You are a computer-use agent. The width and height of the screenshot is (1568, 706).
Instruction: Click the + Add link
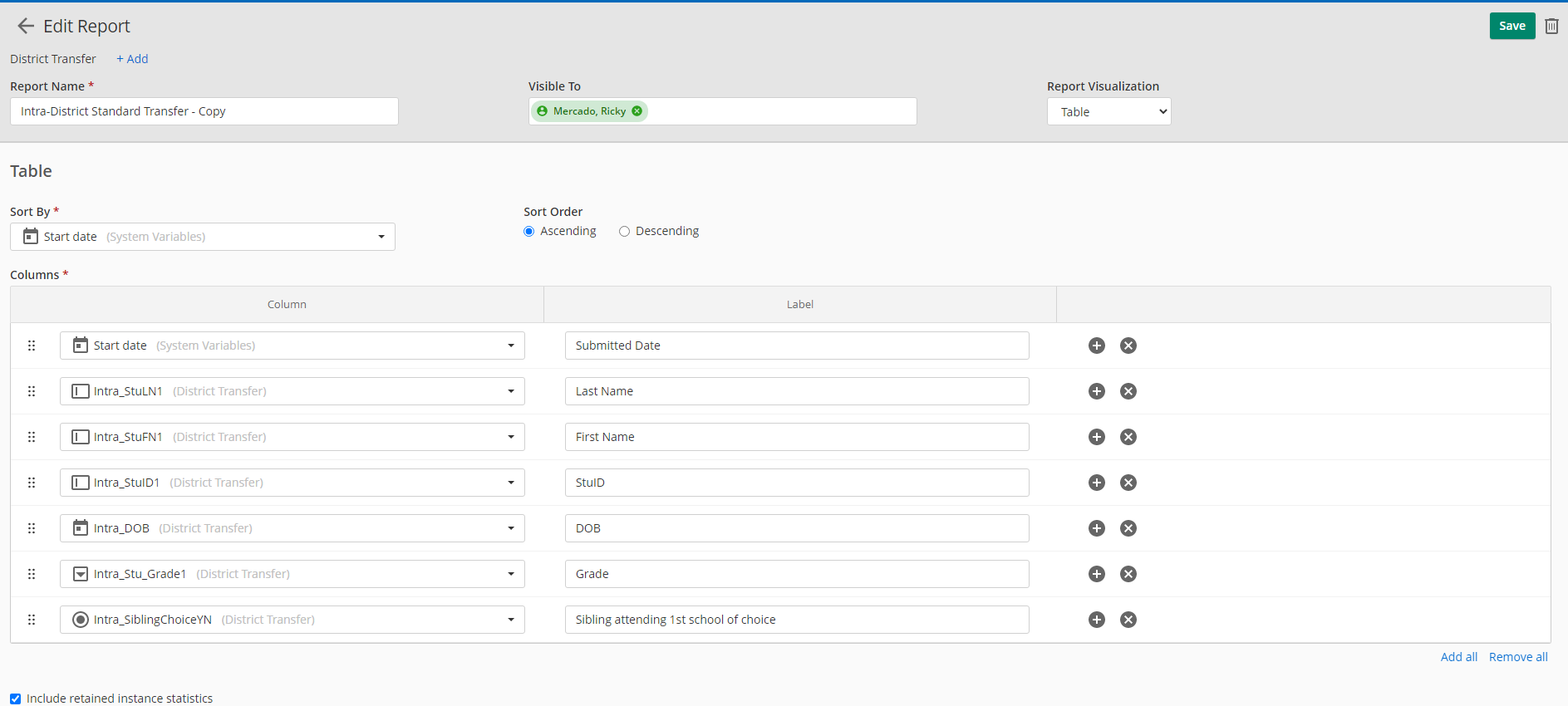tap(132, 59)
